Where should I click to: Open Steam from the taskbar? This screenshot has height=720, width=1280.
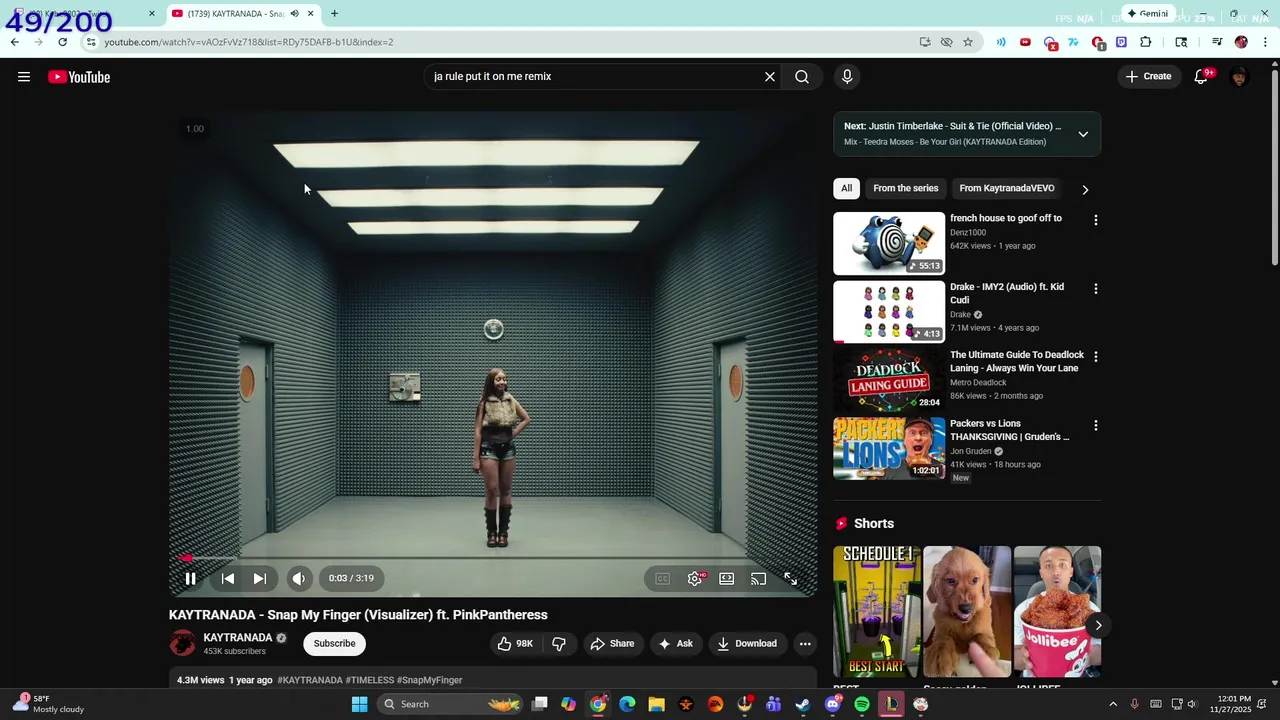803,704
